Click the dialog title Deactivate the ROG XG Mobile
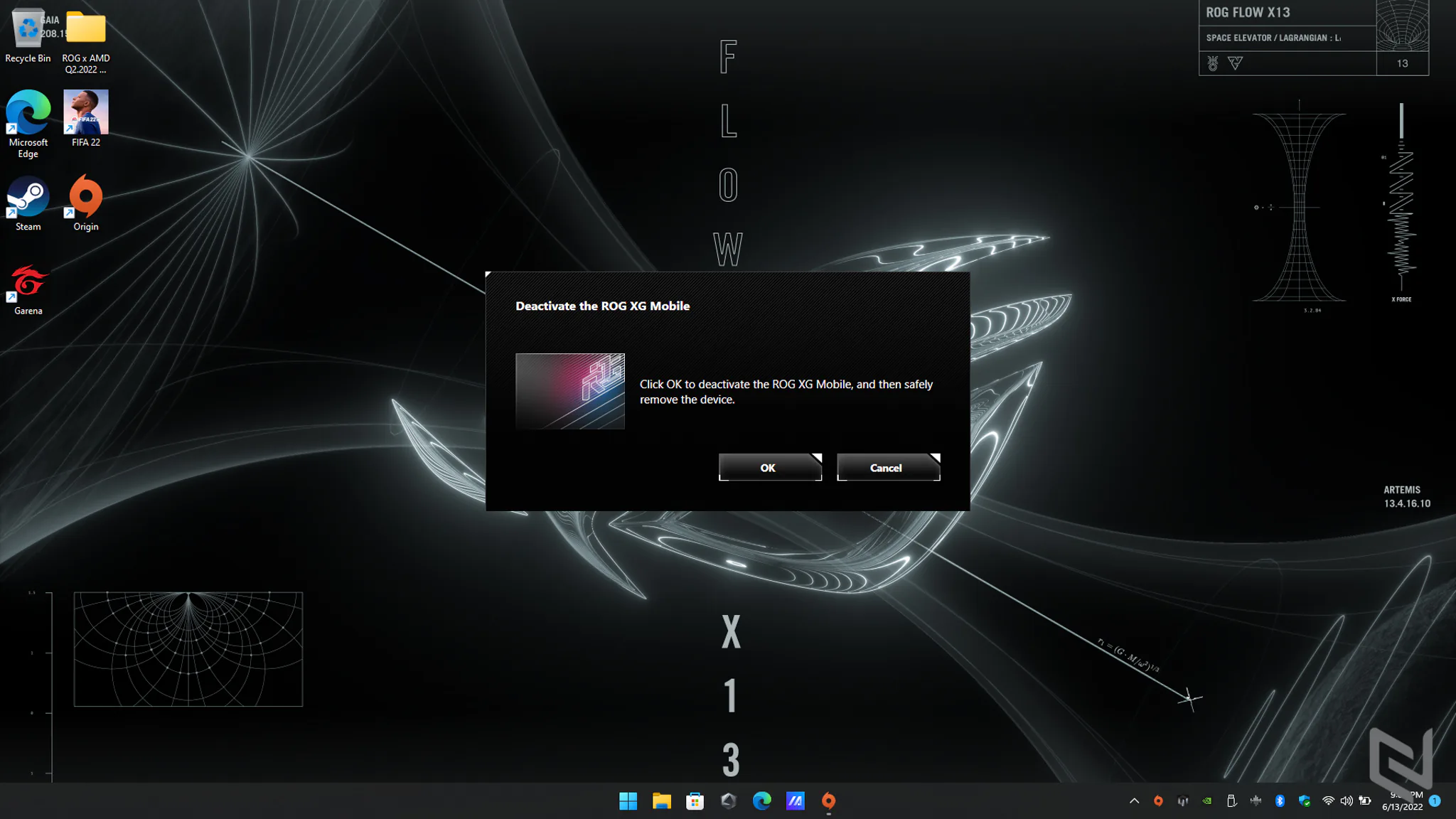The width and height of the screenshot is (1456, 819). [x=602, y=306]
